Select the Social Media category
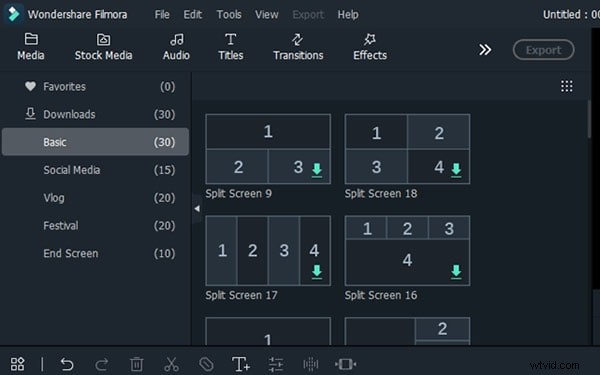Viewport: 600px width, 375px height. [x=95, y=170]
